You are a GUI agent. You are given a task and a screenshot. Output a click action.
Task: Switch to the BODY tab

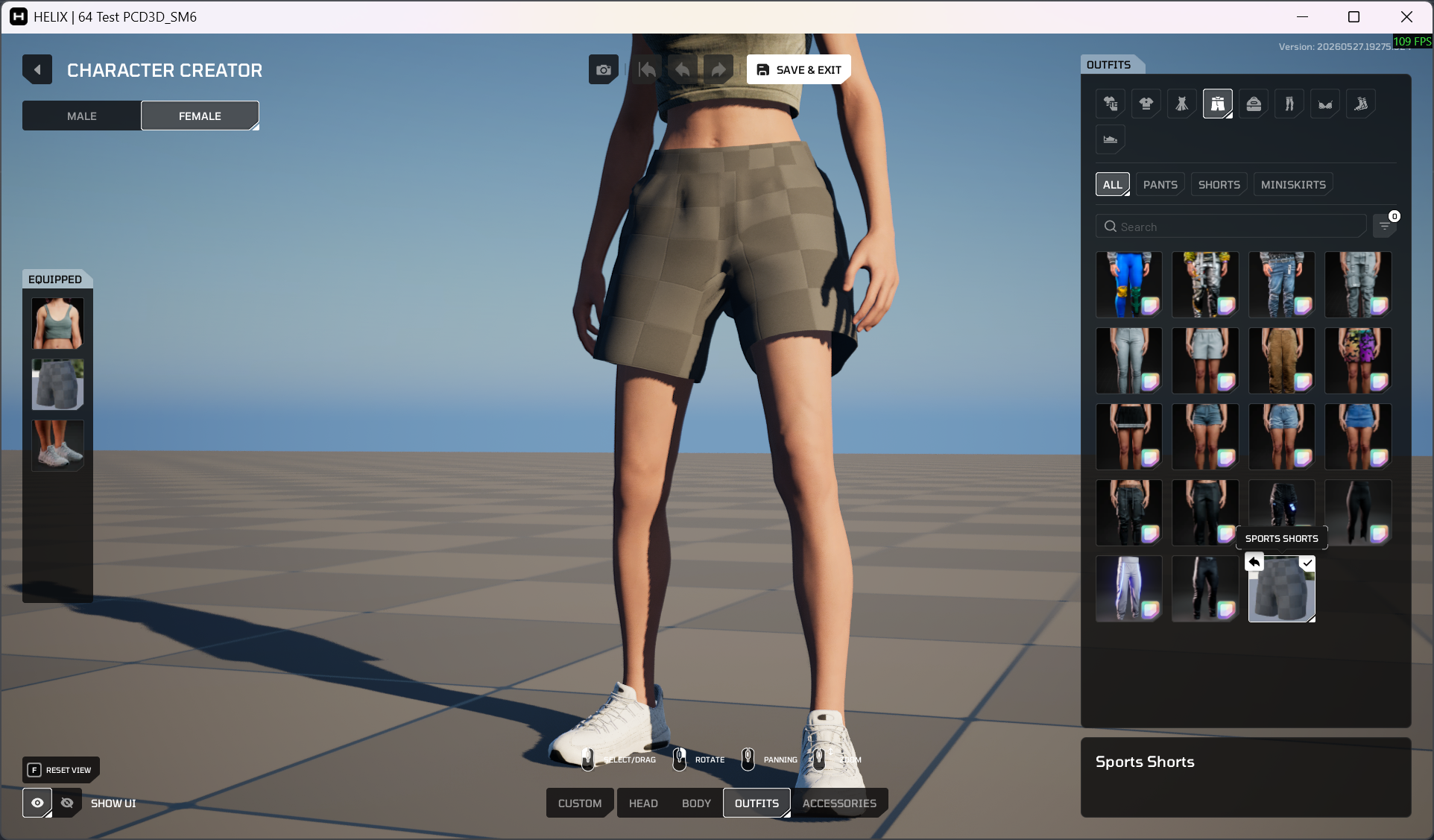[696, 803]
